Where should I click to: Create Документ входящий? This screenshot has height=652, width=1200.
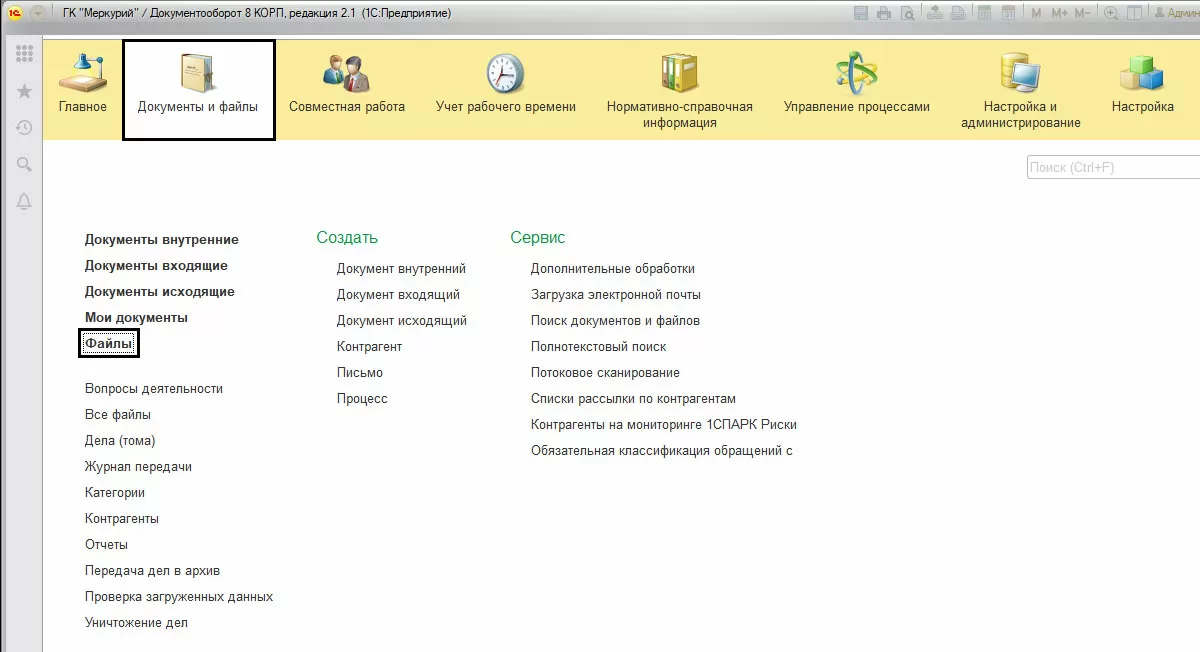click(398, 295)
